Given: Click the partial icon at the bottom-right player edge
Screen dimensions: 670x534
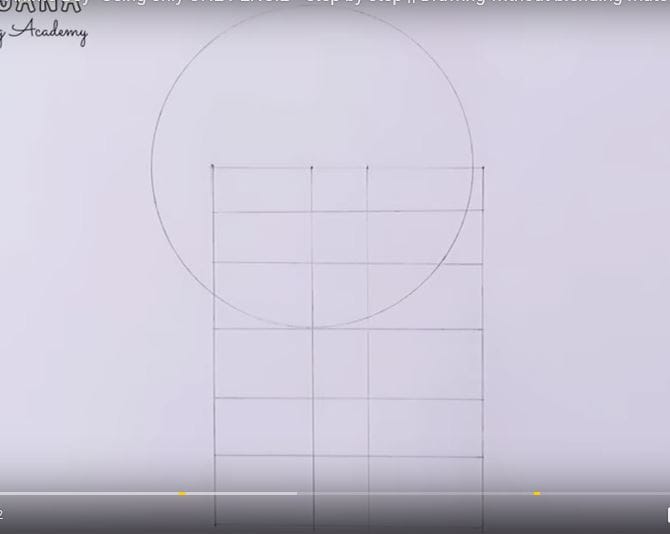Looking at the screenshot, I should pos(666,515).
